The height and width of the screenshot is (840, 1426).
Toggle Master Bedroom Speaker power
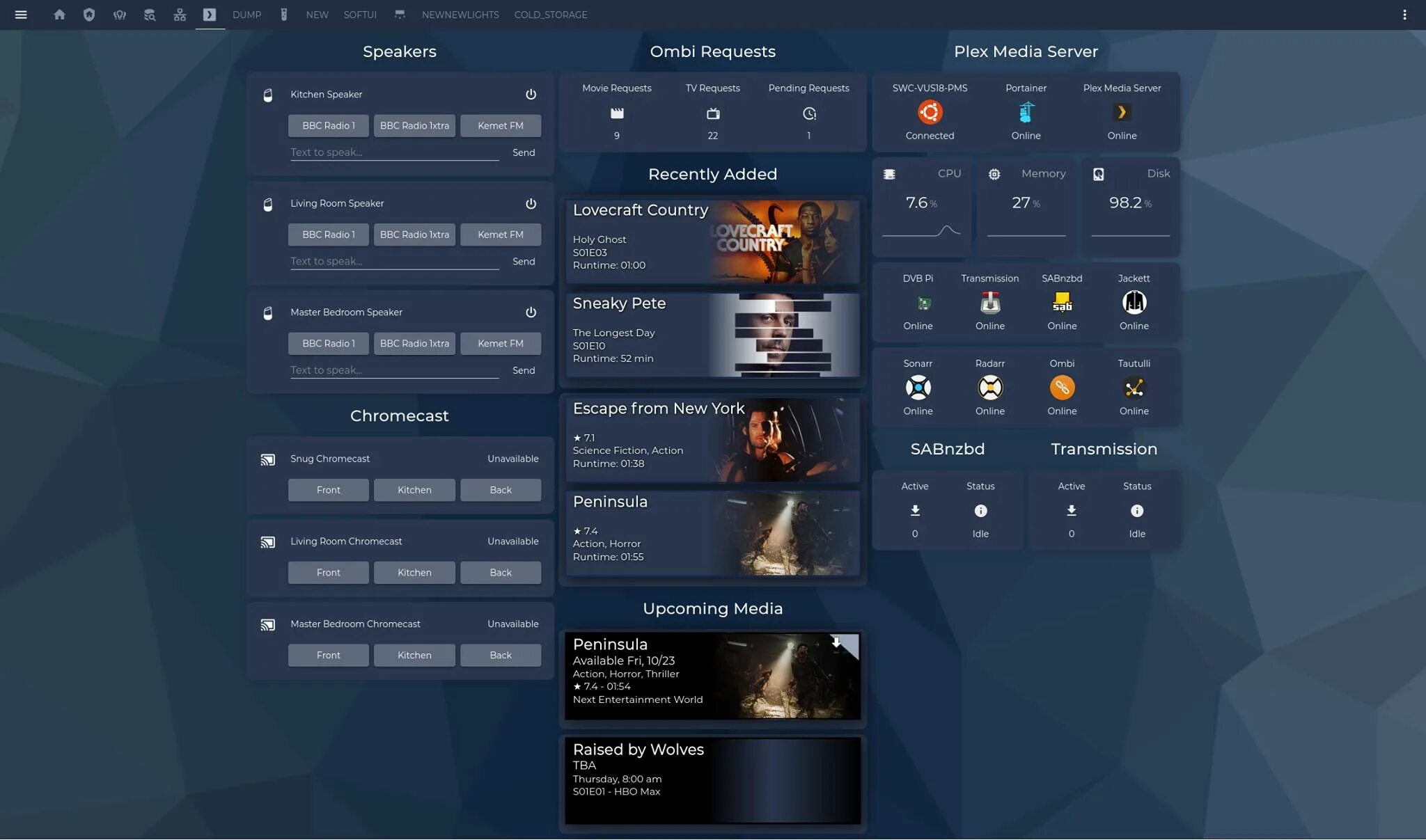pyautogui.click(x=531, y=312)
